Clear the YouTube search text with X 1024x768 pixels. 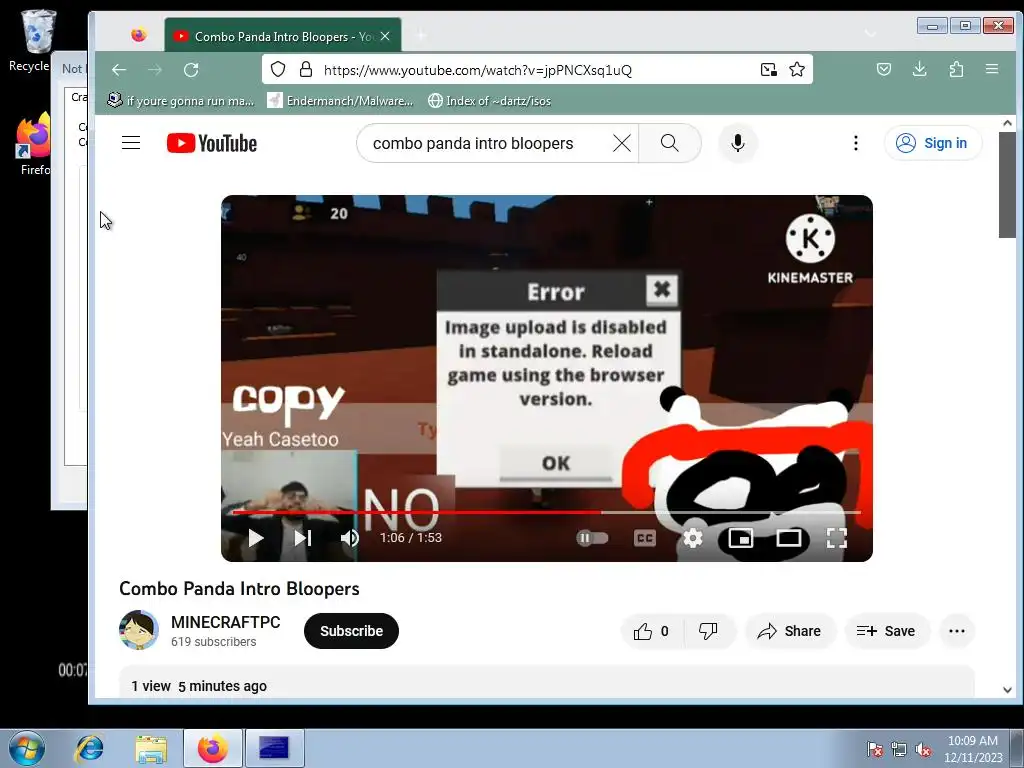coord(622,143)
